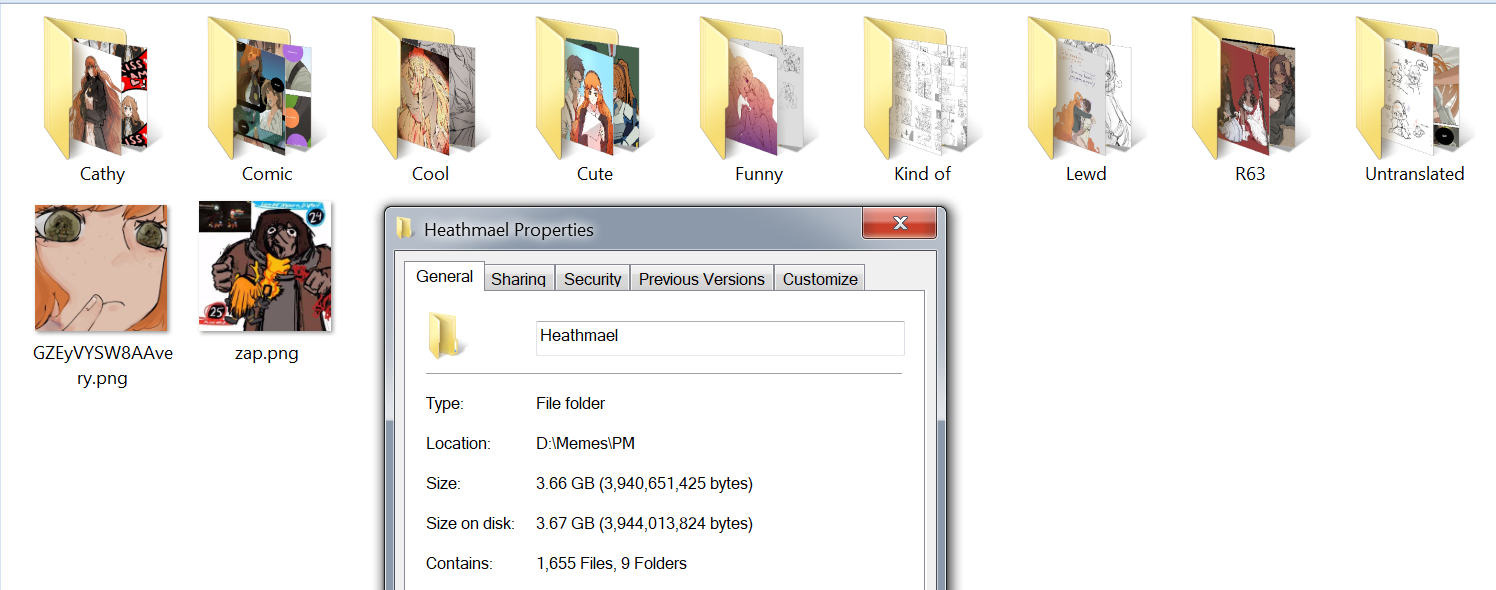
Task: Select the Untranslated folder icon
Action: click(1410, 87)
